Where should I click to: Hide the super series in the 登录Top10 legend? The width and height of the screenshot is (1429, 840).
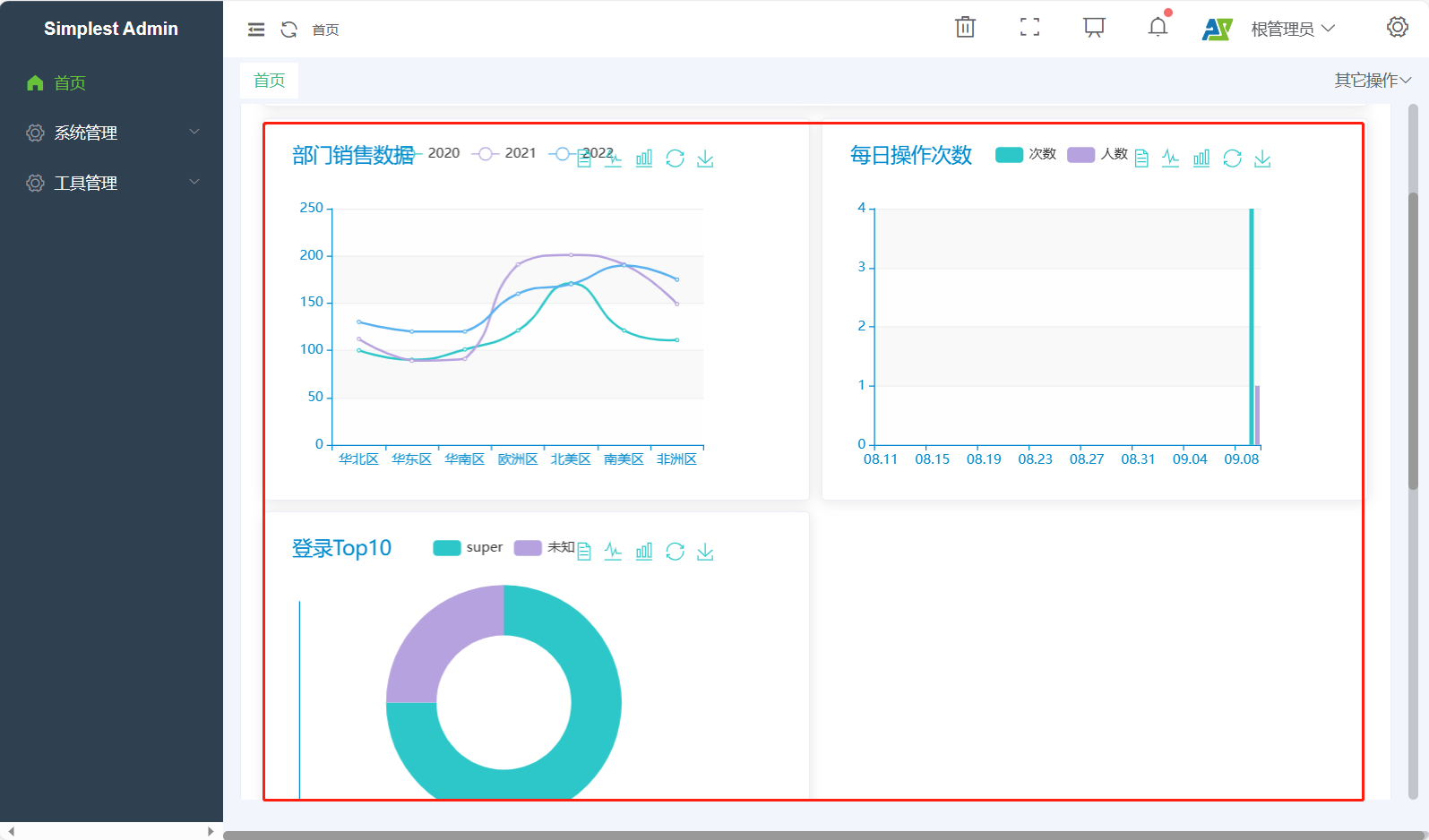(x=468, y=547)
